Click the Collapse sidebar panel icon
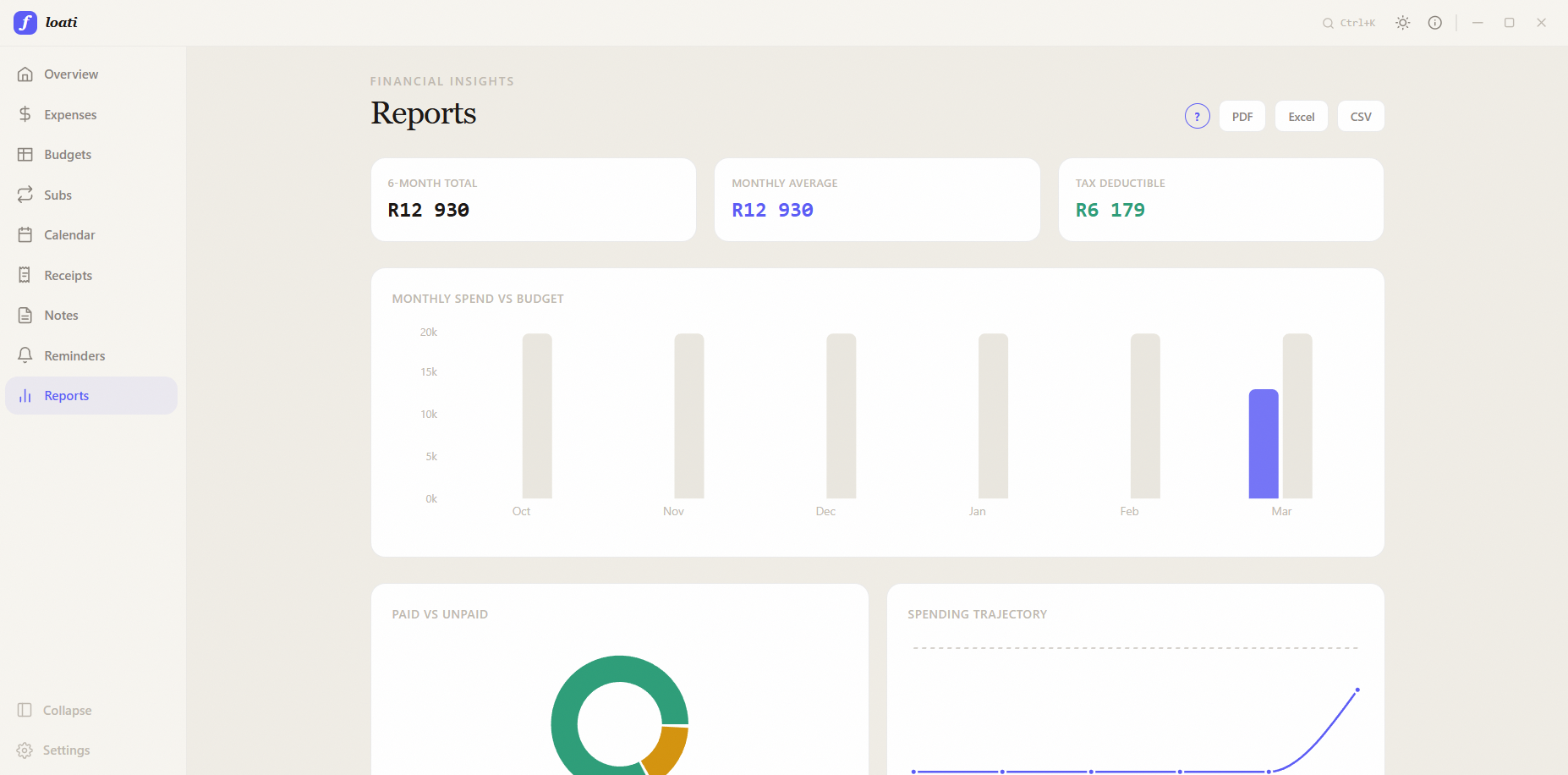Viewport: 1568px width, 775px height. pyautogui.click(x=25, y=710)
